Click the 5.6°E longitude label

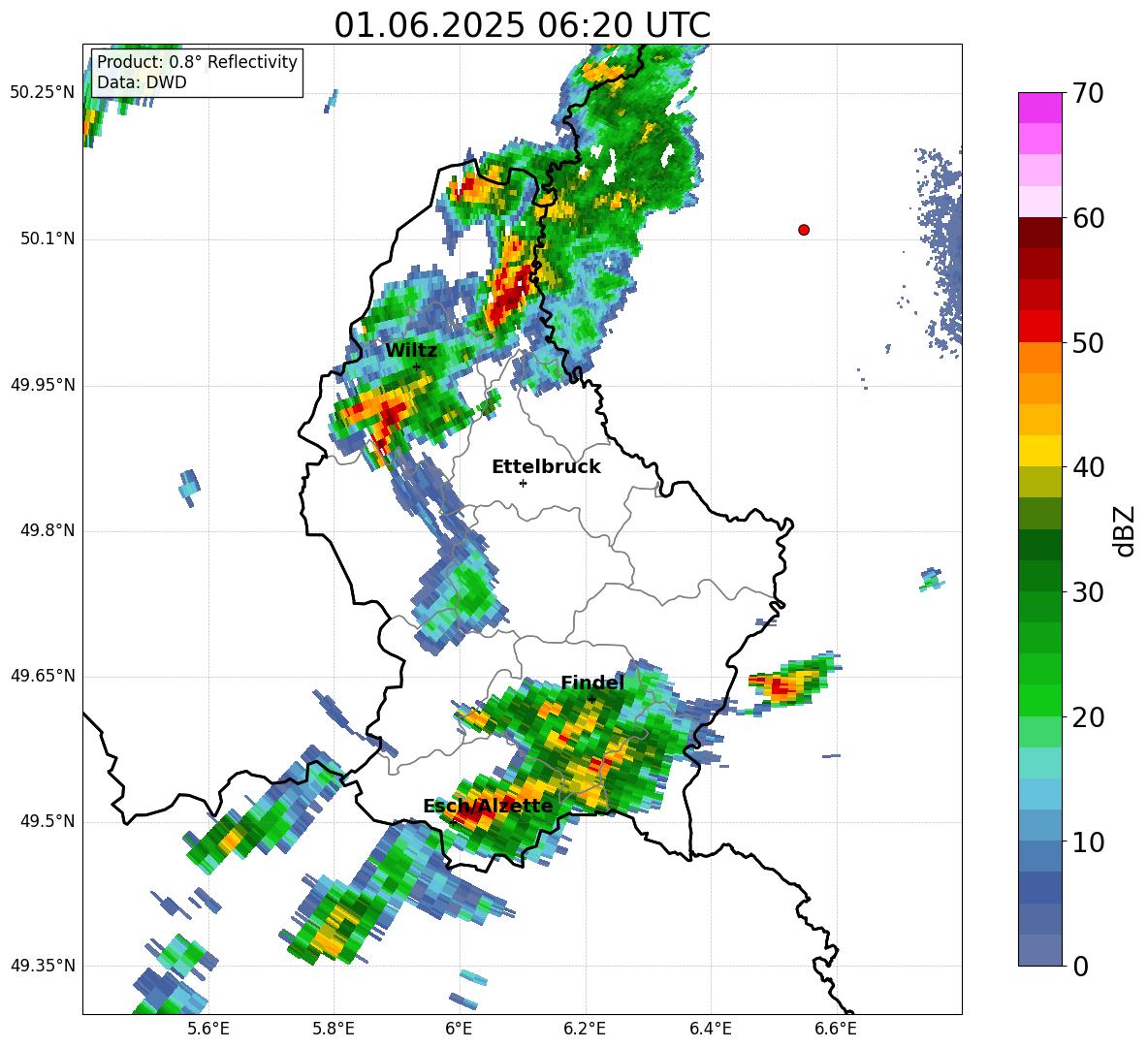[208, 1029]
